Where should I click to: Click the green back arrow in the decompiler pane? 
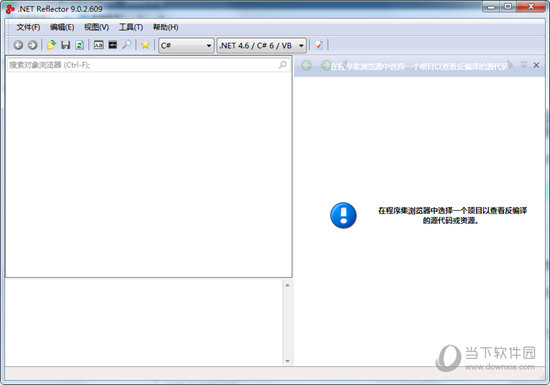coord(307,65)
